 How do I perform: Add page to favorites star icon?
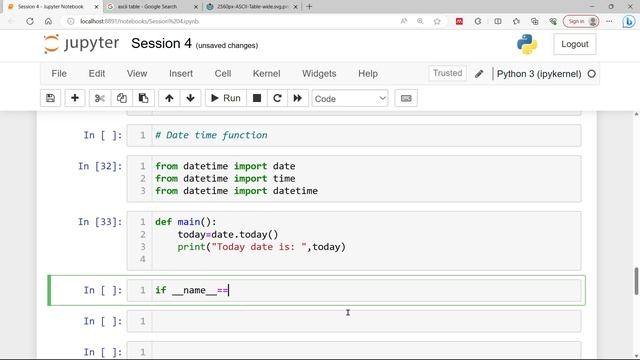(x=437, y=21)
